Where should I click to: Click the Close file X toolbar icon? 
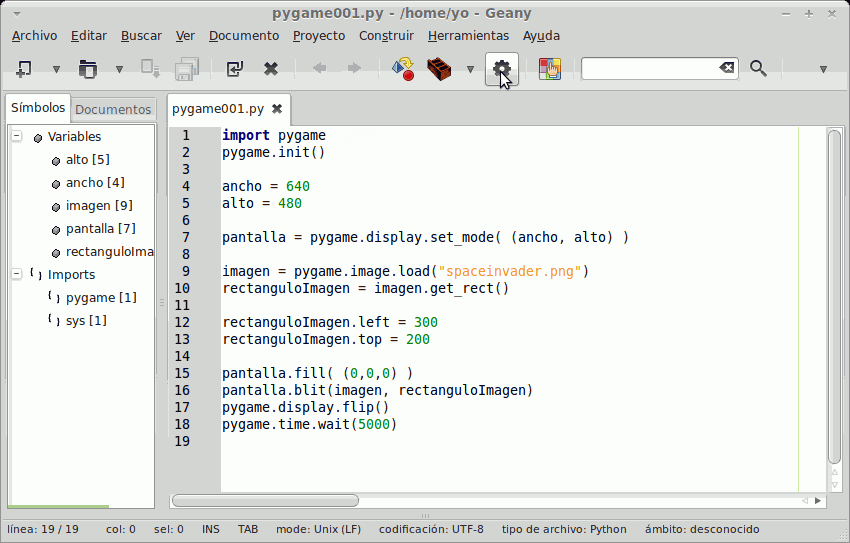tap(271, 69)
